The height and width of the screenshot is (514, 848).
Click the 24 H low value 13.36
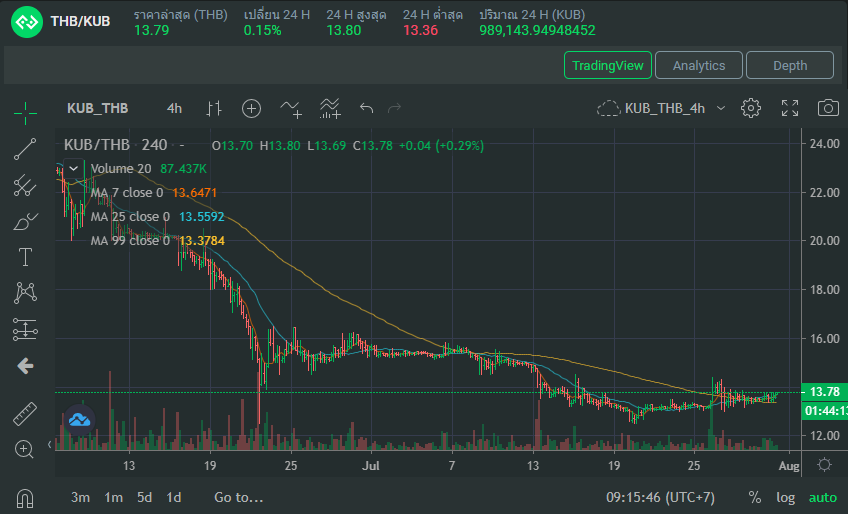tap(420, 30)
